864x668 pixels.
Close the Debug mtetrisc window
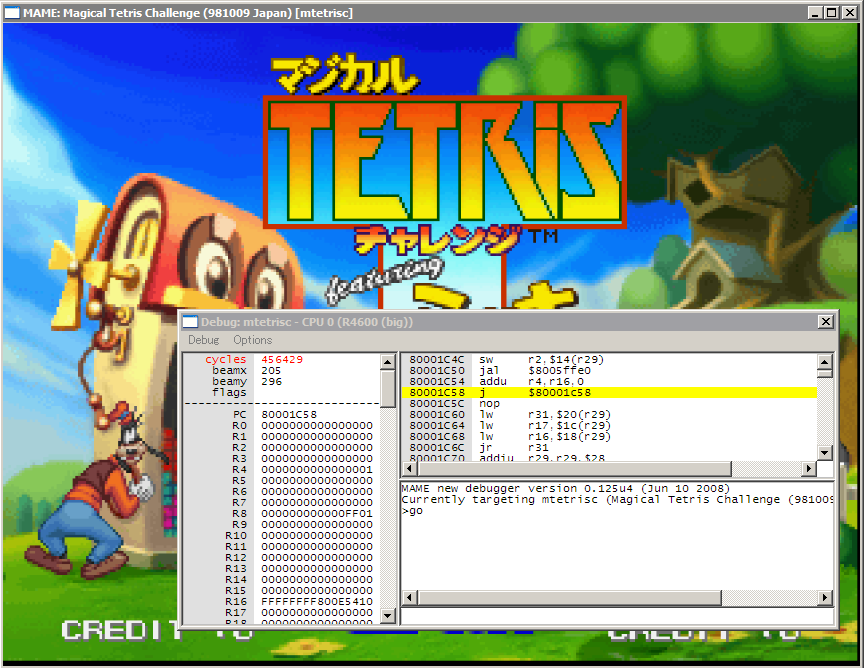coord(825,322)
